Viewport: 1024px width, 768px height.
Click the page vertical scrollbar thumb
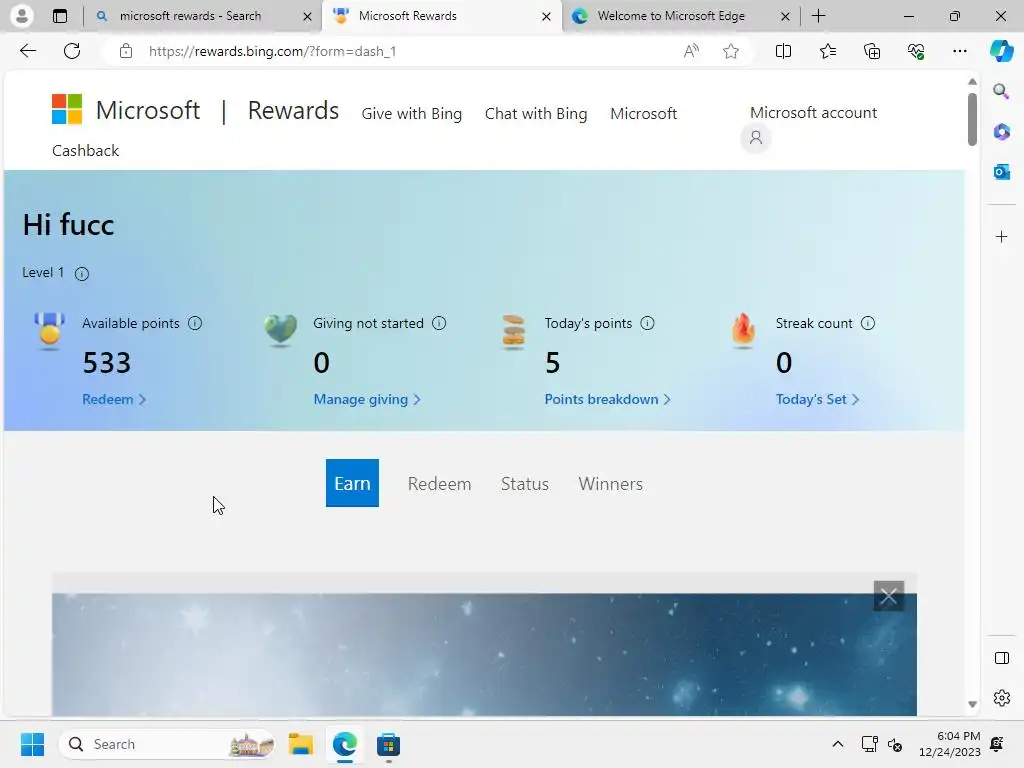[972, 120]
